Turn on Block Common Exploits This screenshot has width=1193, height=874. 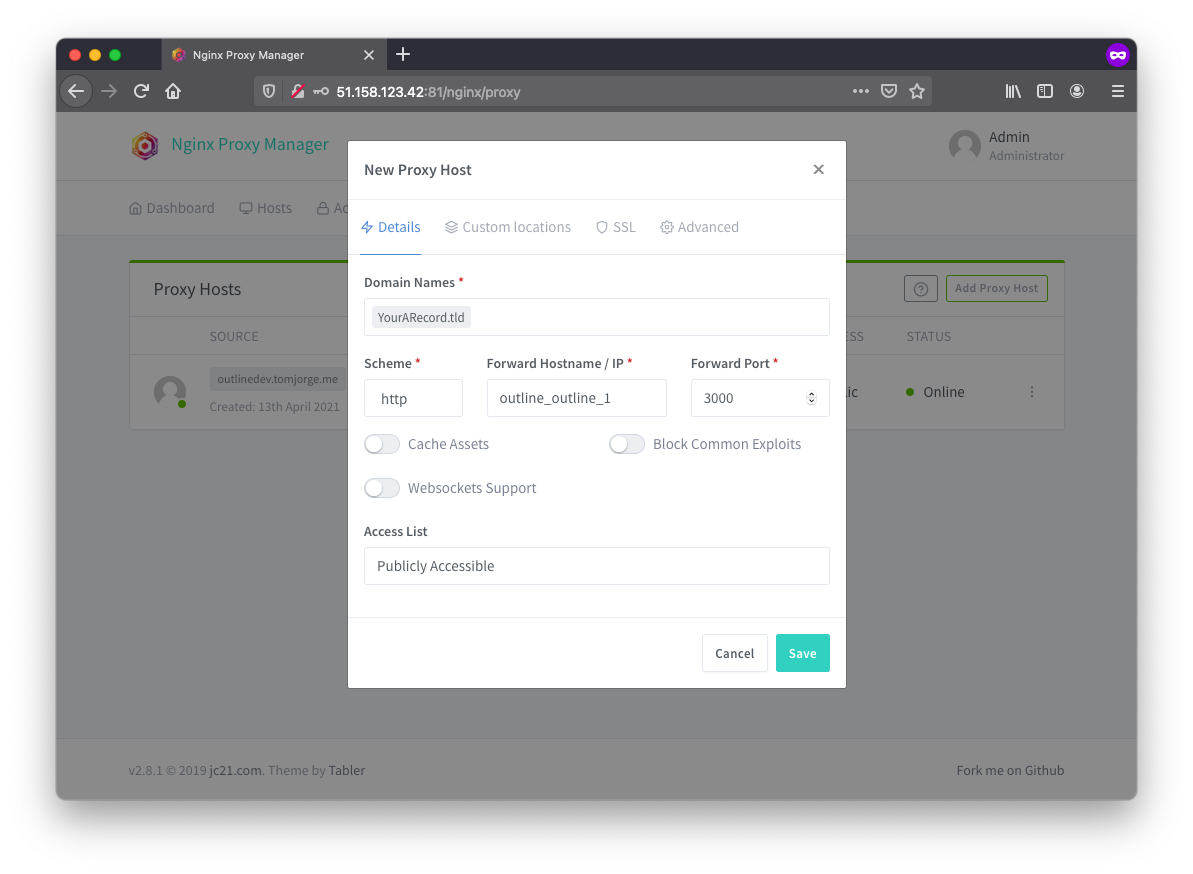[x=627, y=444]
